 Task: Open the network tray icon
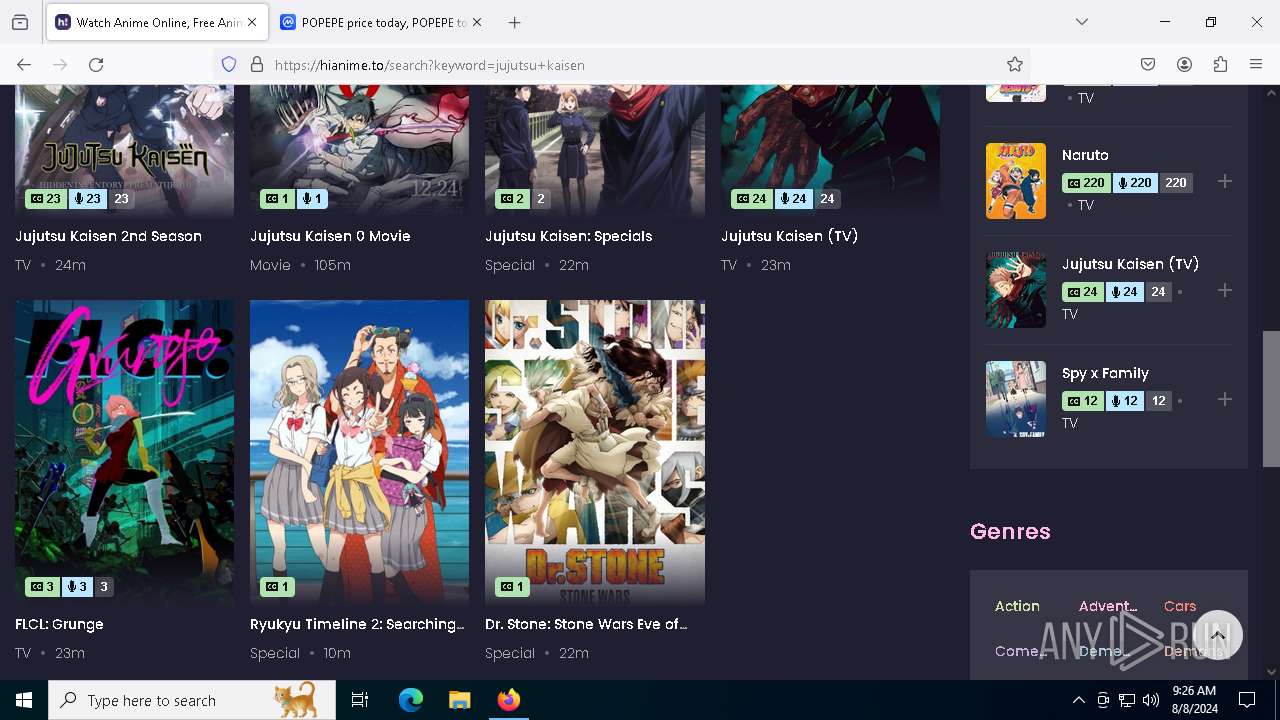pos(1127,700)
